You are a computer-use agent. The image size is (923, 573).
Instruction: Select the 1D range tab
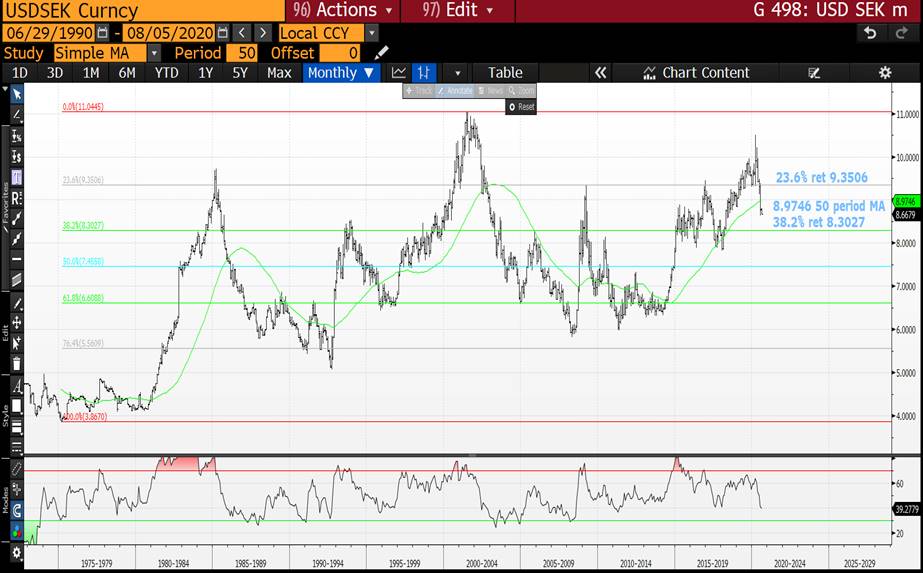coord(20,72)
